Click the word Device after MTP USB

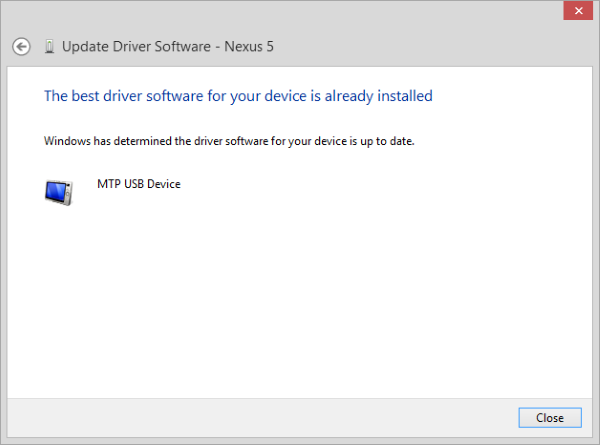click(x=163, y=184)
